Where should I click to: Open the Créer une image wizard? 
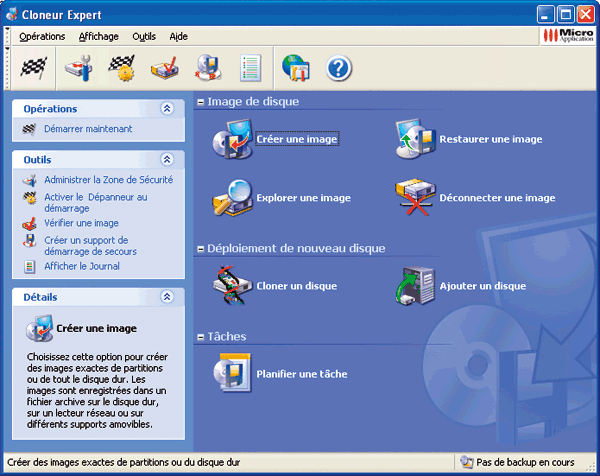coord(296,140)
